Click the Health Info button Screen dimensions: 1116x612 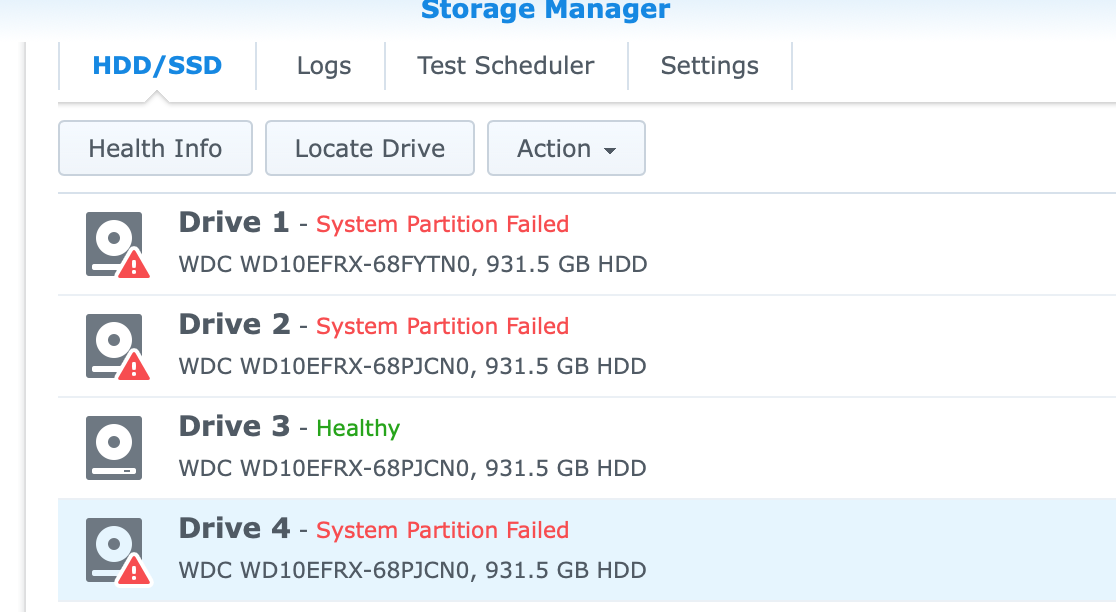(155, 149)
